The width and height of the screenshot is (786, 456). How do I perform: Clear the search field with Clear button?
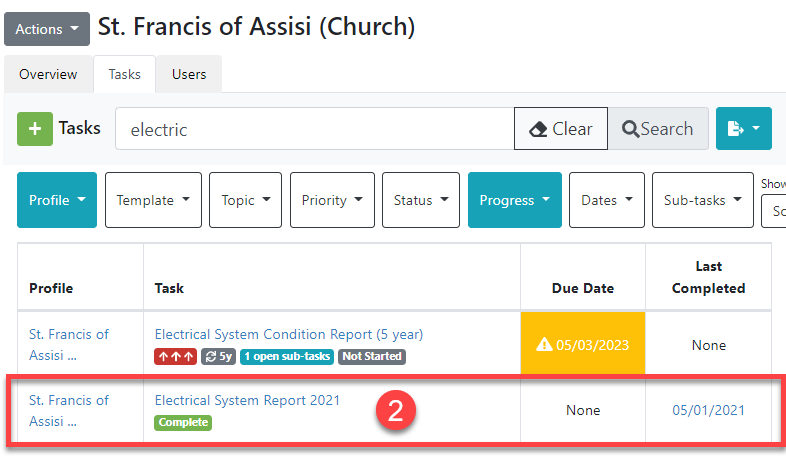pyautogui.click(x=560, y=129)
